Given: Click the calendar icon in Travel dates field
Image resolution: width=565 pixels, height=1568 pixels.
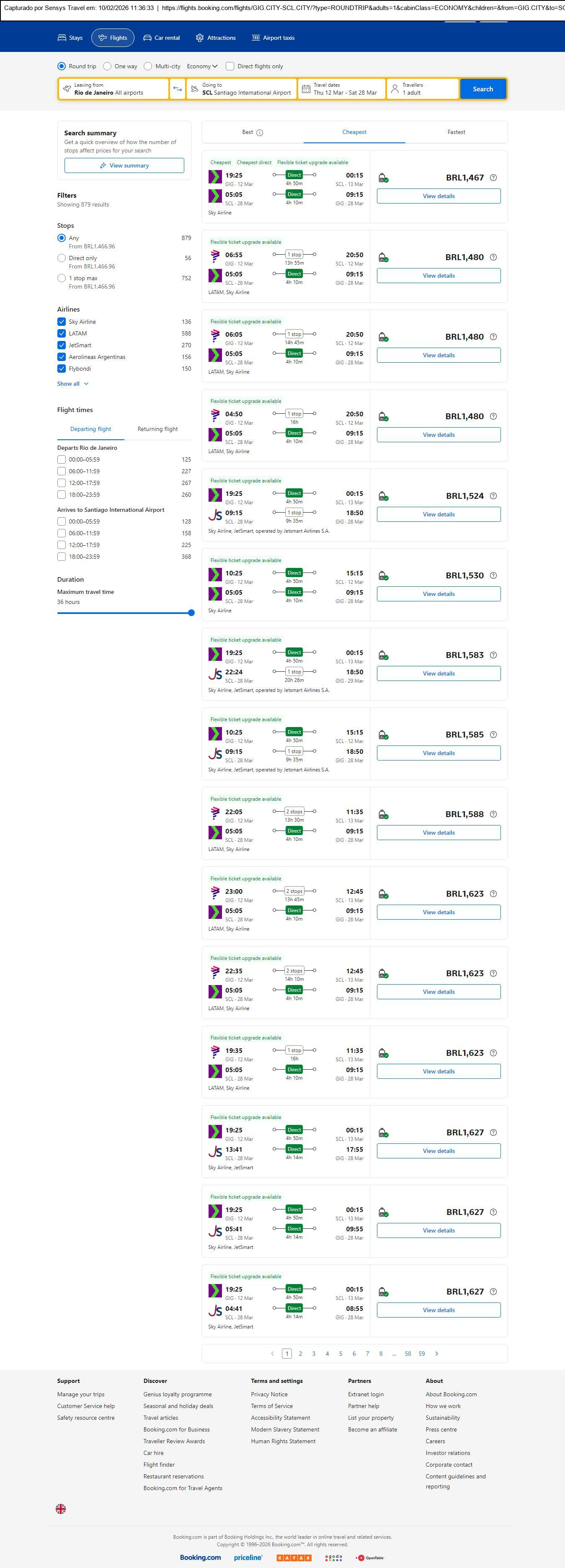Looking at the screenshot, I should pyautogui.click(x=306, y=89).
